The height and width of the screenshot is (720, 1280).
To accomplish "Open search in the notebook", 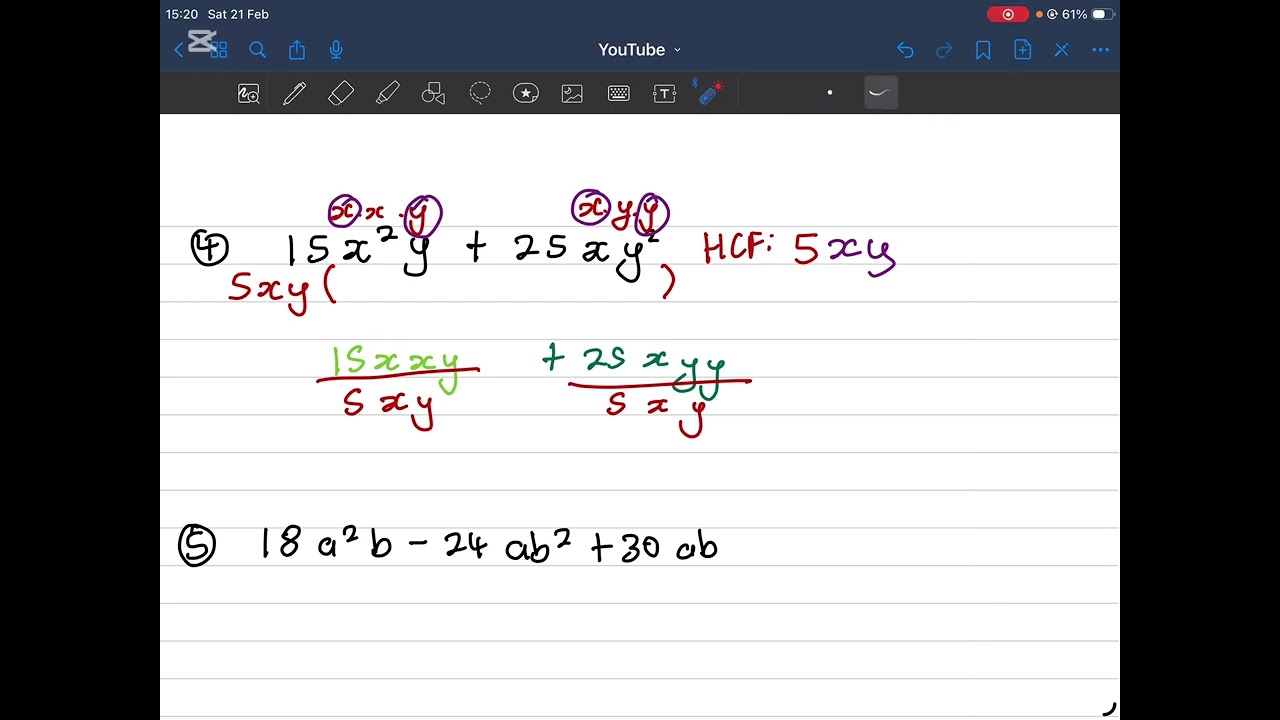I will pos(257,50).
